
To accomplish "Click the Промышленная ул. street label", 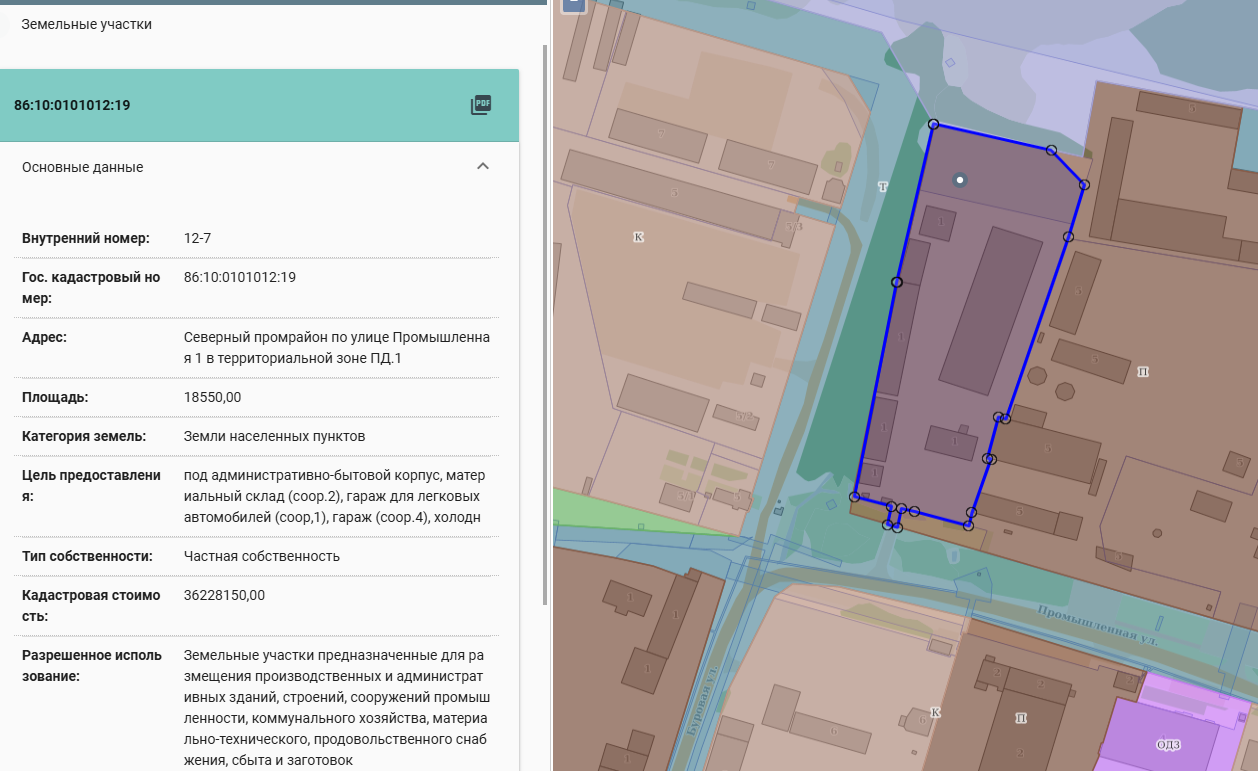I will coord(1097,626).
